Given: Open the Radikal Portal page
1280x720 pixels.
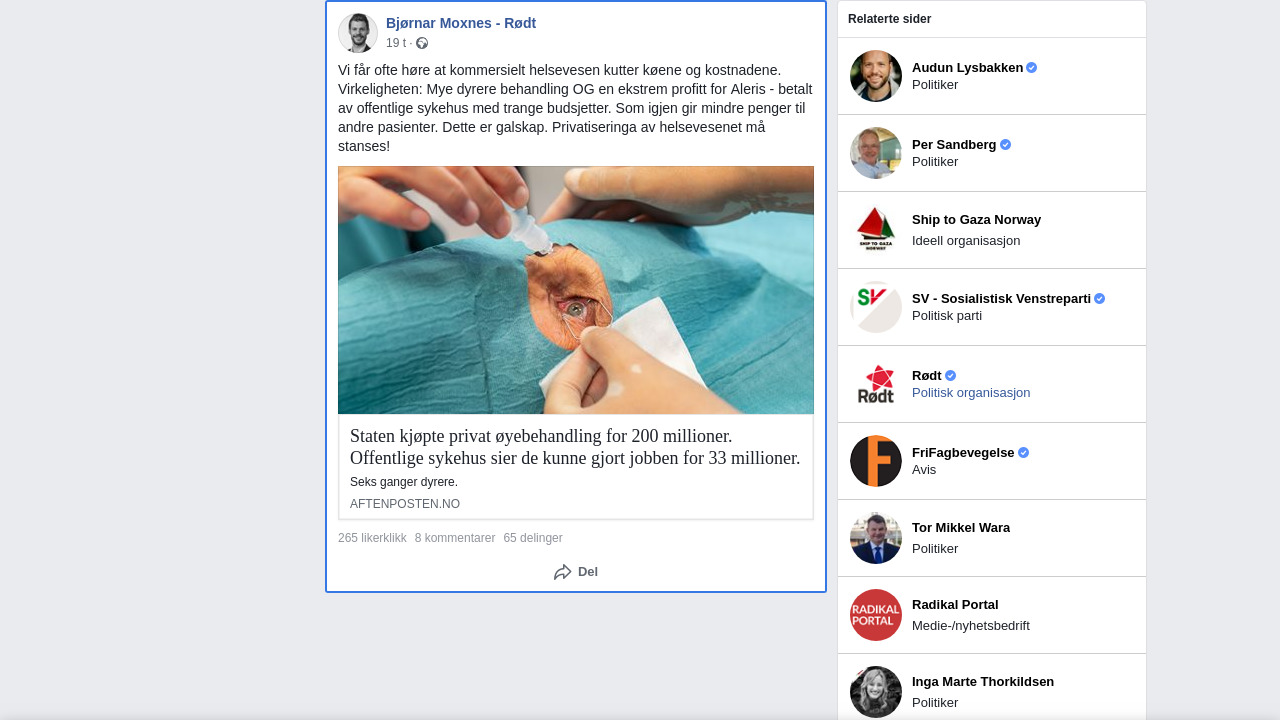Looking at the screenshot, I should [x=955, y=605].
